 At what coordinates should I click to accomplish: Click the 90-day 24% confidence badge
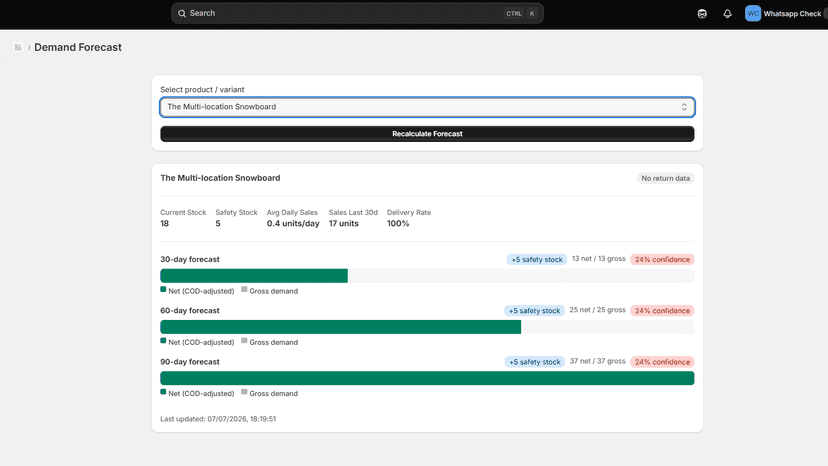[x=662, y=362]
